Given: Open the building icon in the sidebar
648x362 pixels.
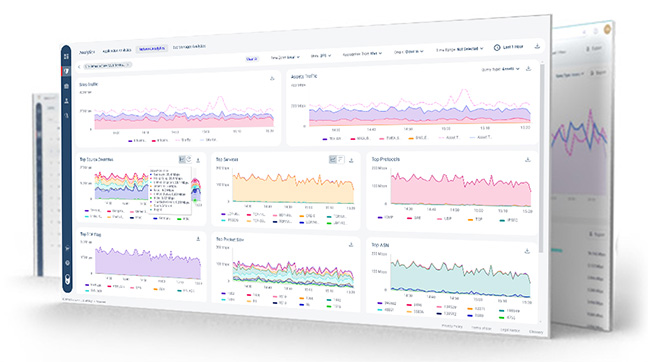Looking at the screenshot, I should click(x=67, y=86).
